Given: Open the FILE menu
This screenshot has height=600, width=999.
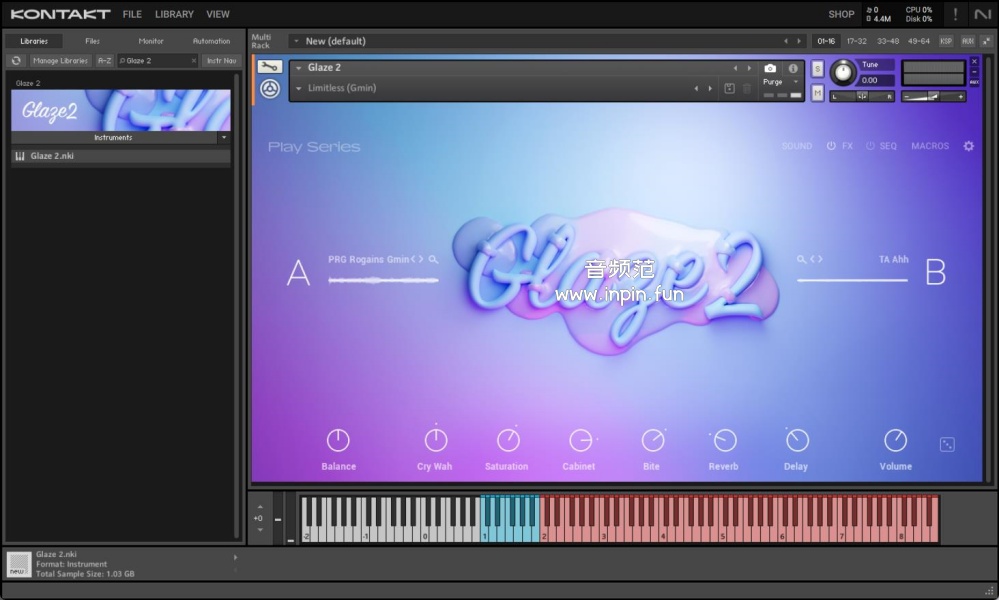Looking at the screenshot, I should pos(133,14).
